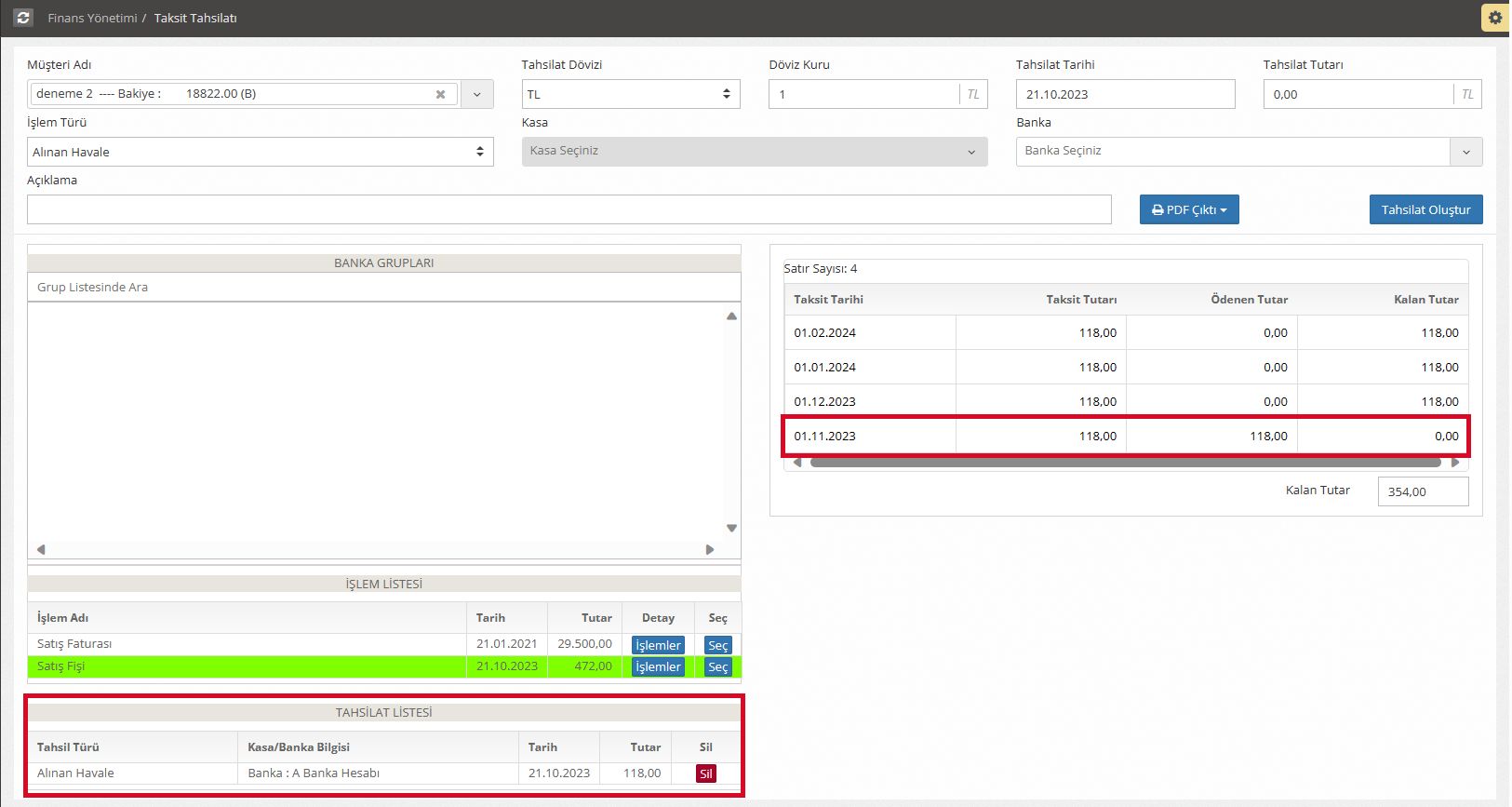Focus the Açıklama text field

(569, 209)
